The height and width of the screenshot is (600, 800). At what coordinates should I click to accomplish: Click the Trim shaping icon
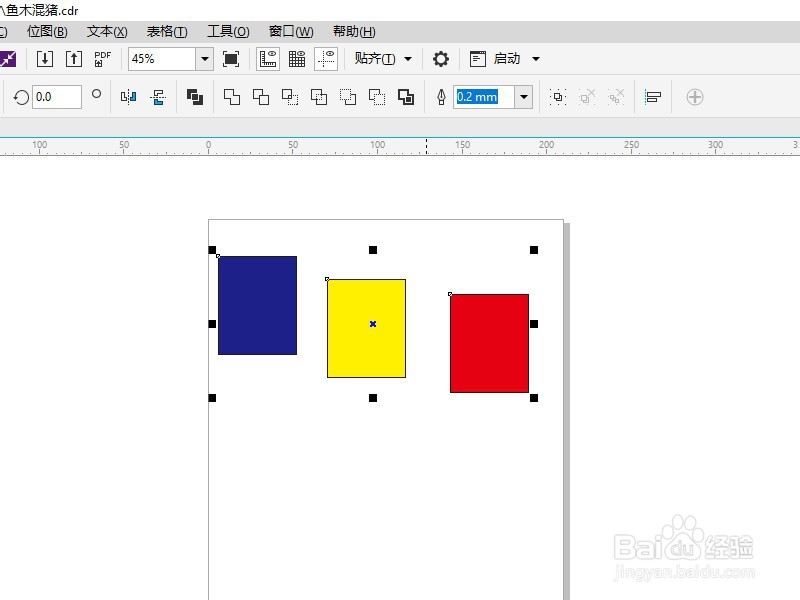(261, 97)
